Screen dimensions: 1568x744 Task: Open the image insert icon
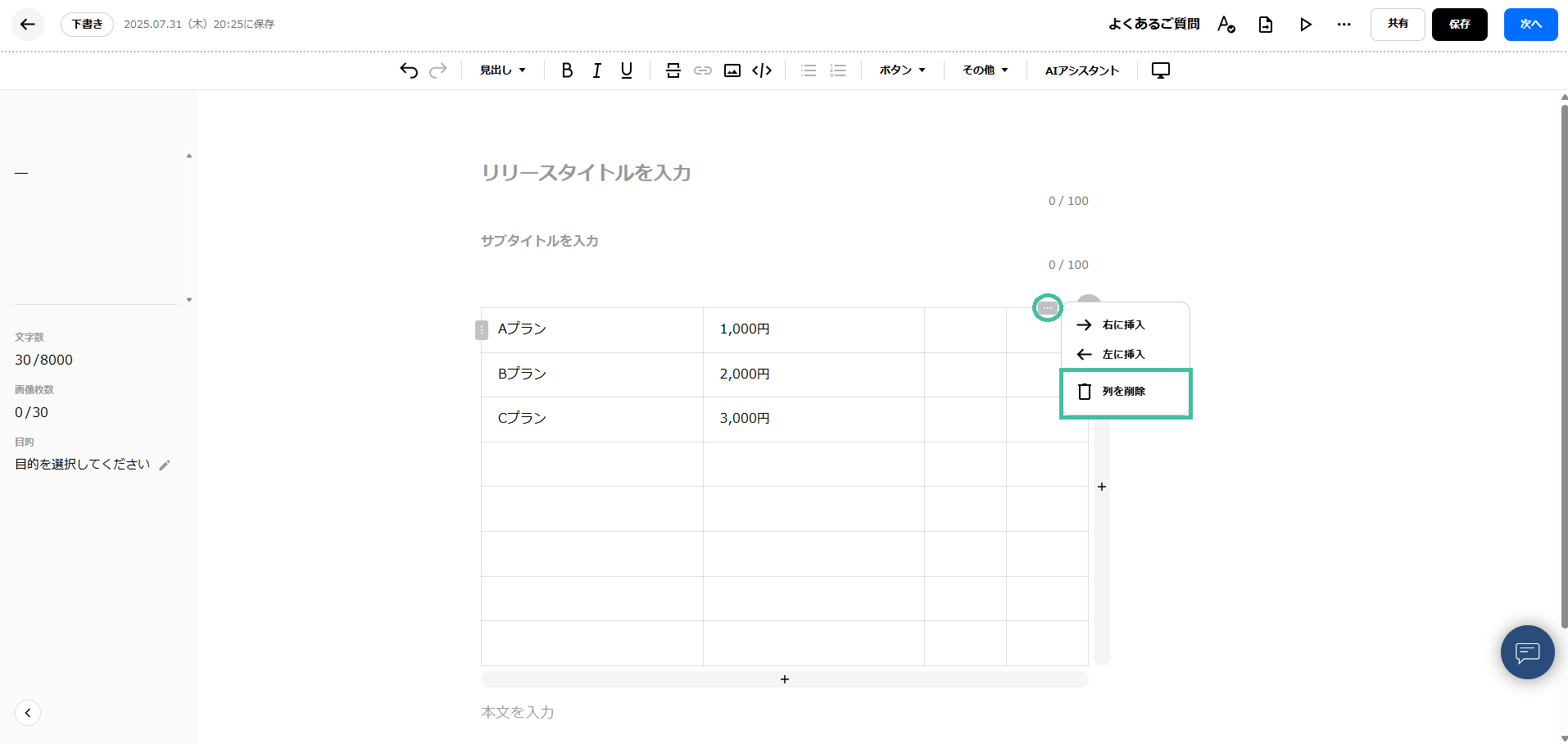coord(732,70)
